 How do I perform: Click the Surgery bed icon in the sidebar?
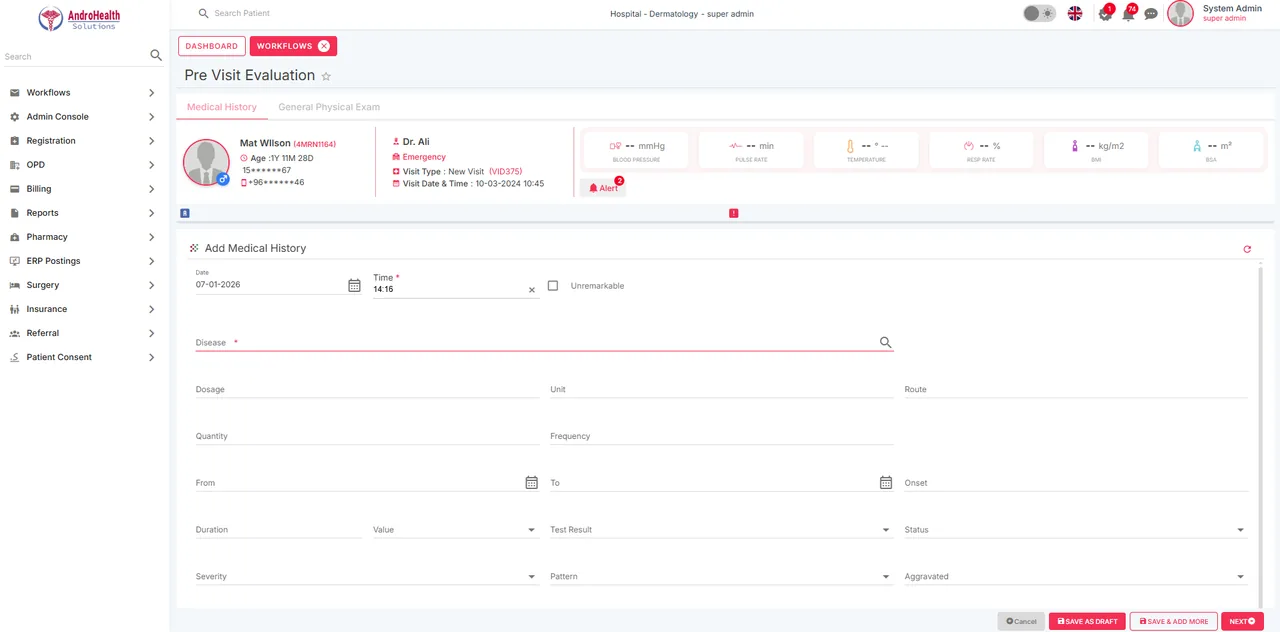[15, 285]
